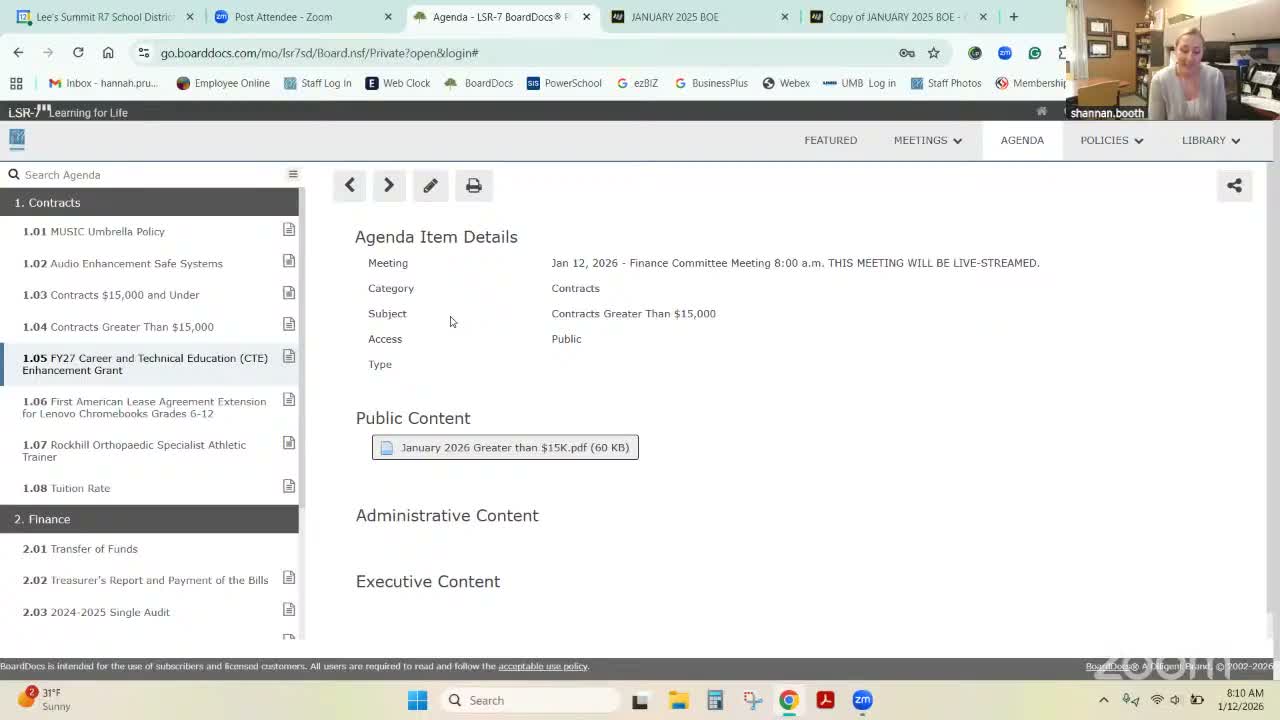This screenshot has height=720, width=1280.
Task: Go back in browser history
Action: click(18, 52)
